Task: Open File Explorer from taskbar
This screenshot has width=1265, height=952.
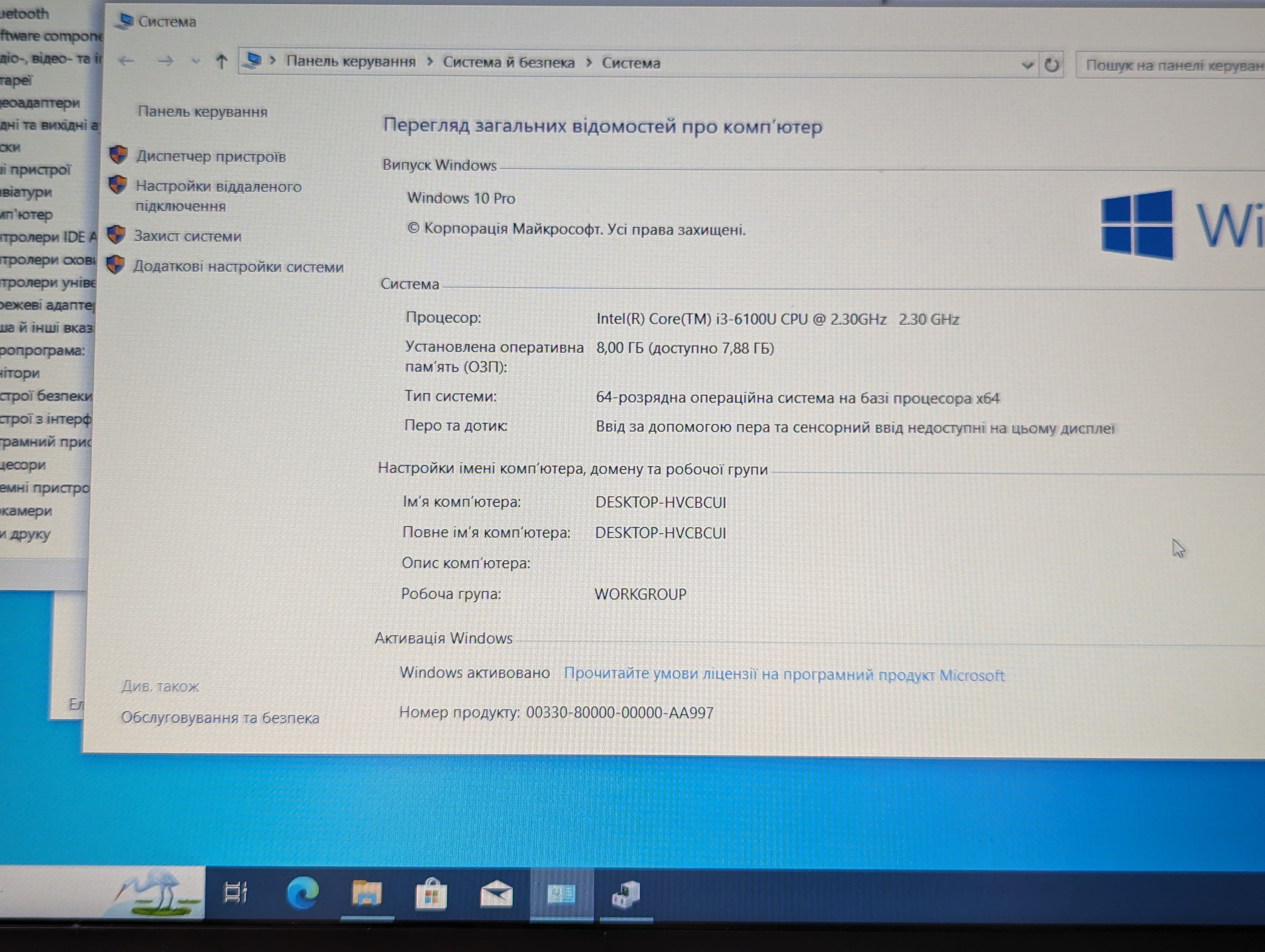Action: (366, 893)
